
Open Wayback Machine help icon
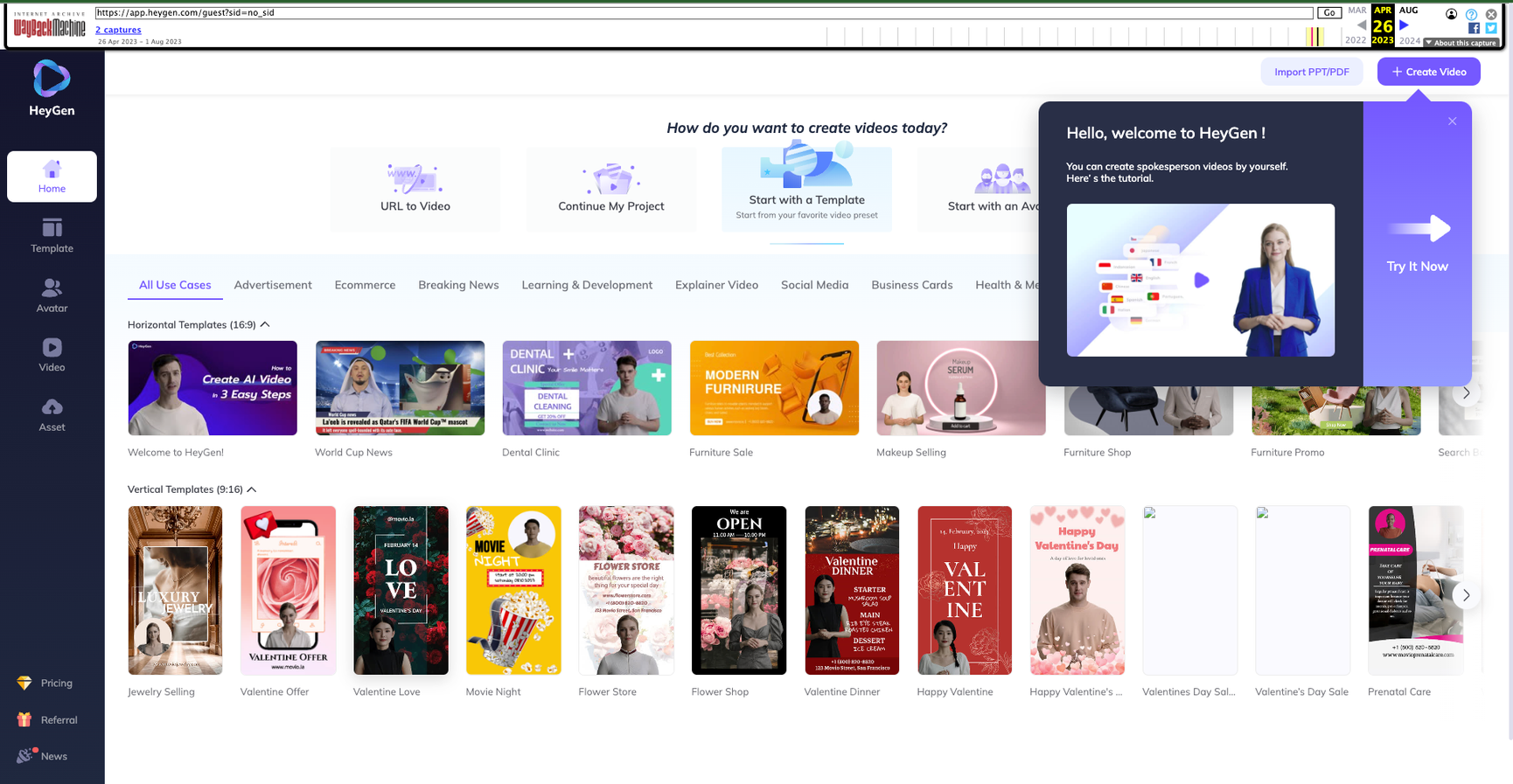pyautogui.click(x=1471, y=14)
